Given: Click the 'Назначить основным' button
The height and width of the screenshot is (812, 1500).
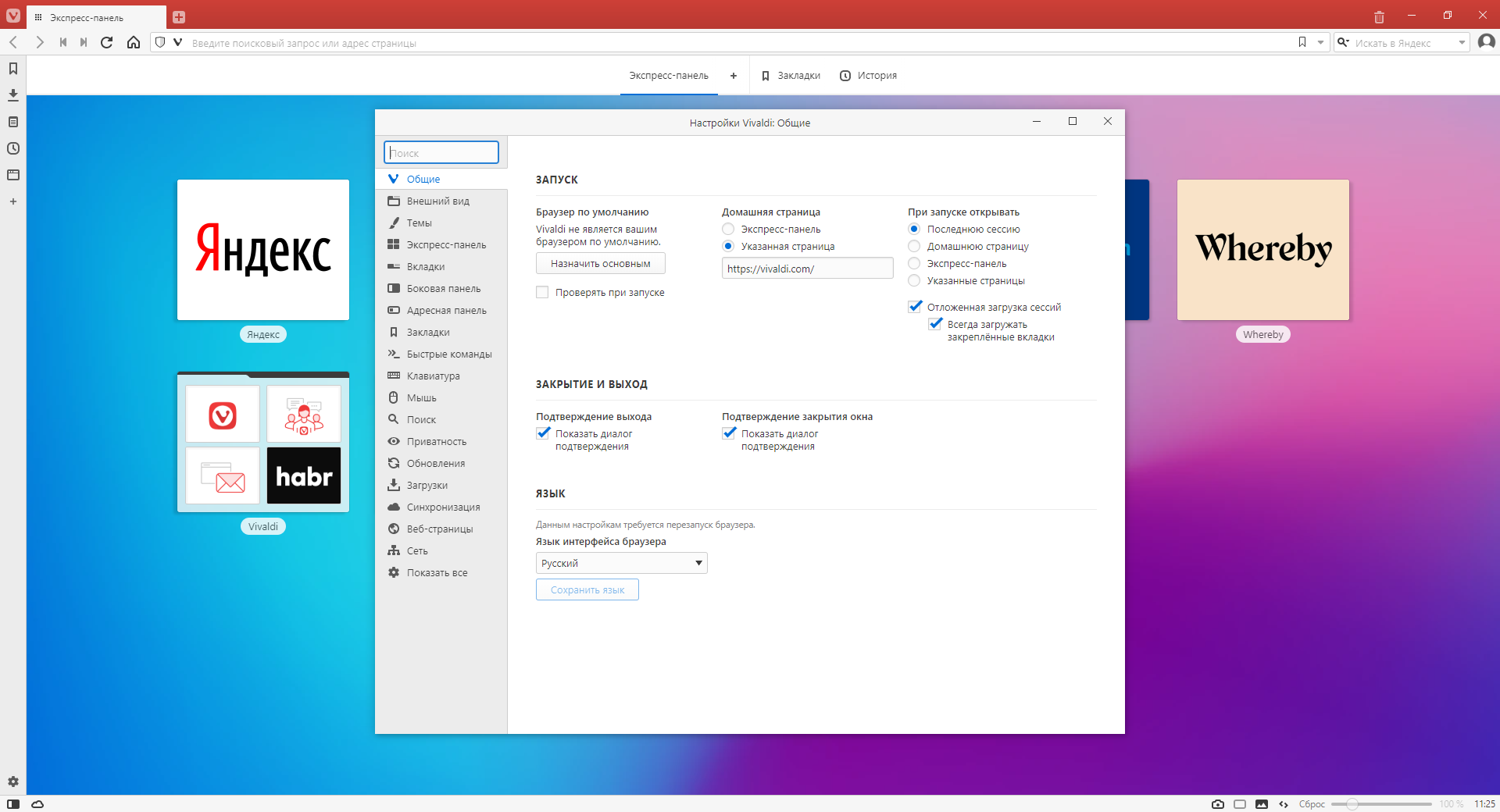Looking at the screenshot, I should coord(600,264).
